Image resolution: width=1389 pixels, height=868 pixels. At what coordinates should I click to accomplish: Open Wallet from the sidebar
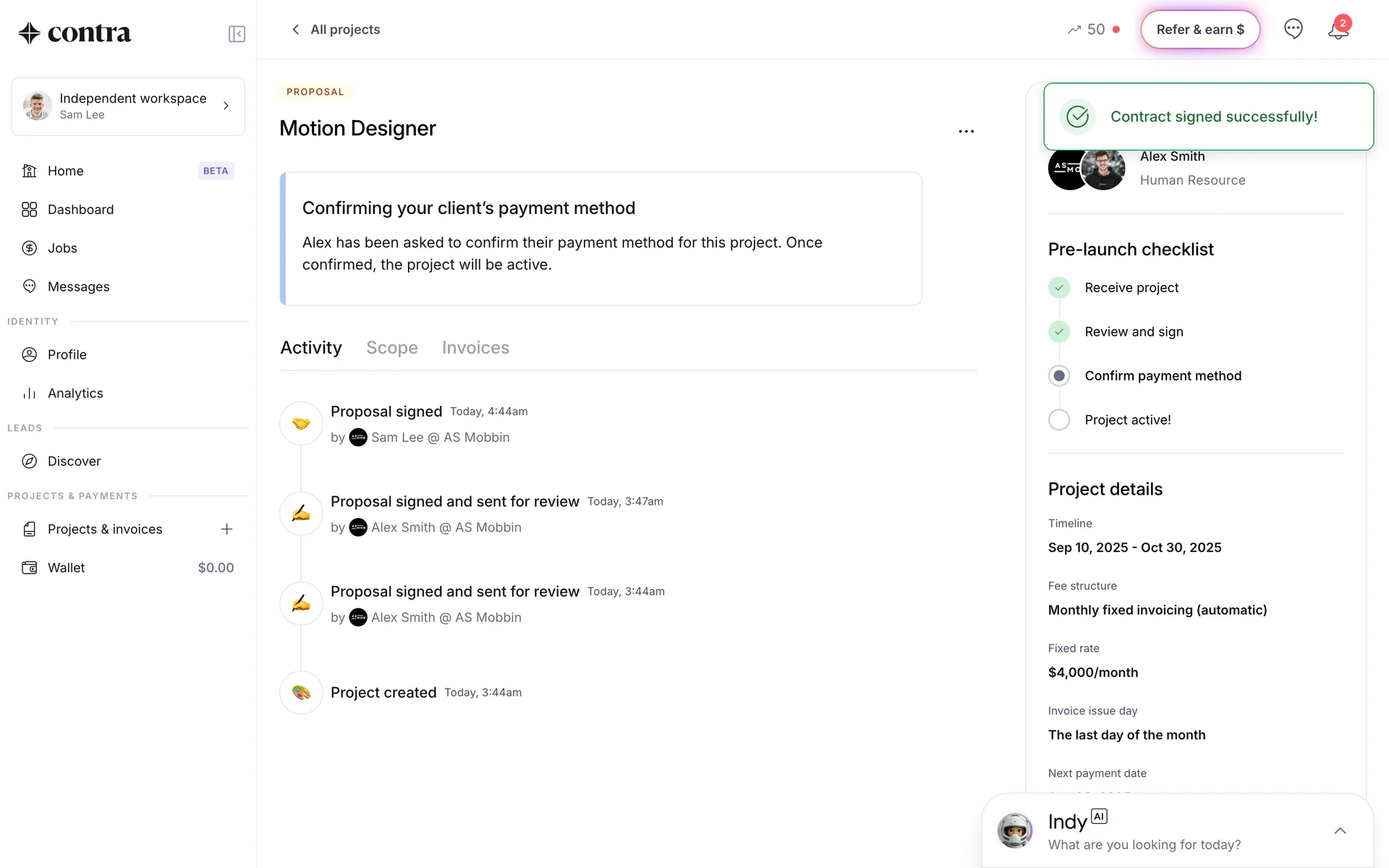click(67, 568)
